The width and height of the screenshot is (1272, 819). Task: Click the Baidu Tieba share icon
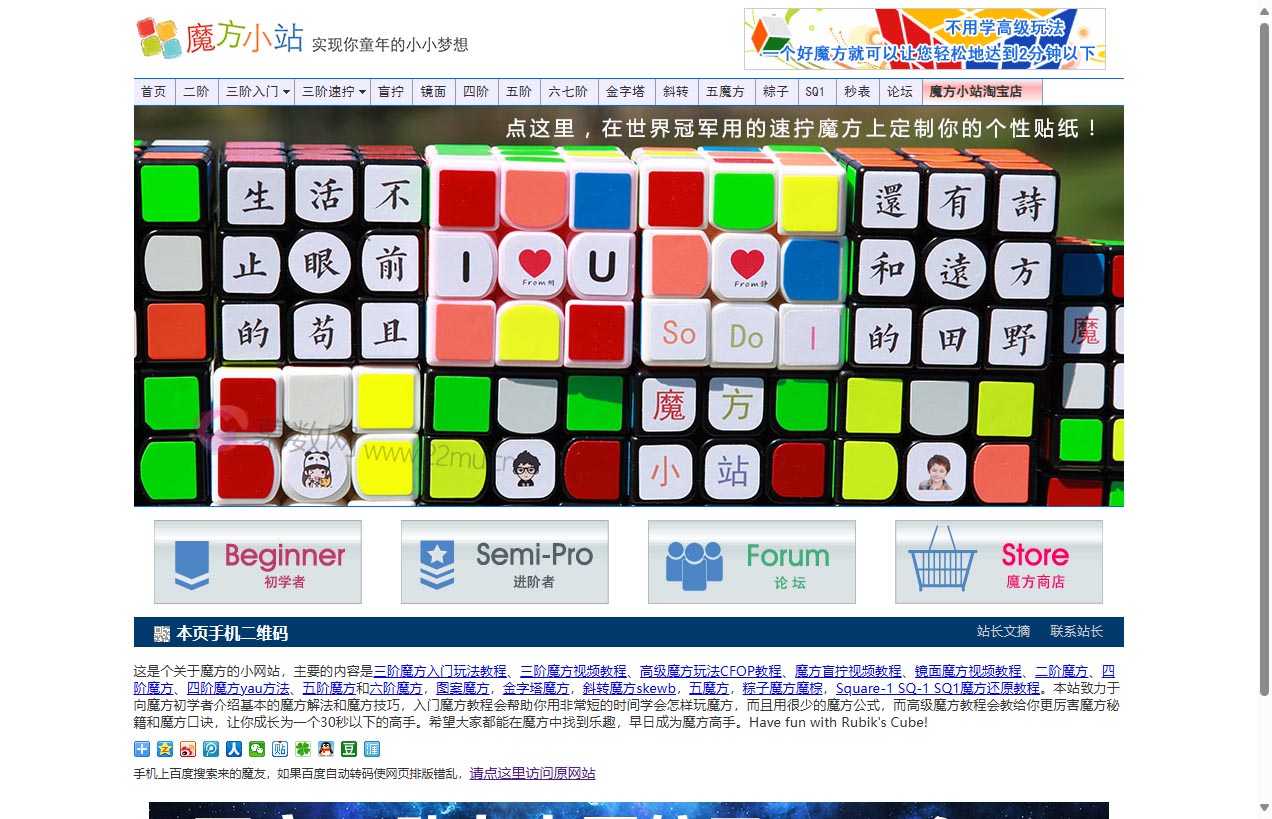(x=280, y=749)
